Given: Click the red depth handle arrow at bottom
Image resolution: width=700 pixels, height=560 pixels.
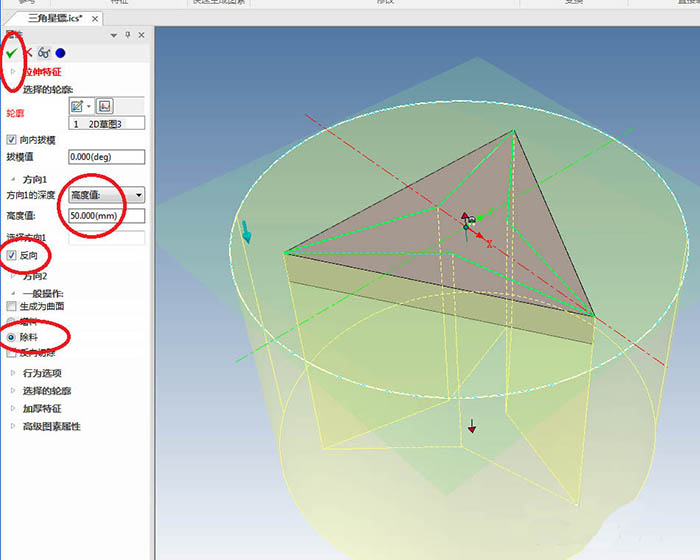Looking at the screenshot, I should tap(472, 426).
